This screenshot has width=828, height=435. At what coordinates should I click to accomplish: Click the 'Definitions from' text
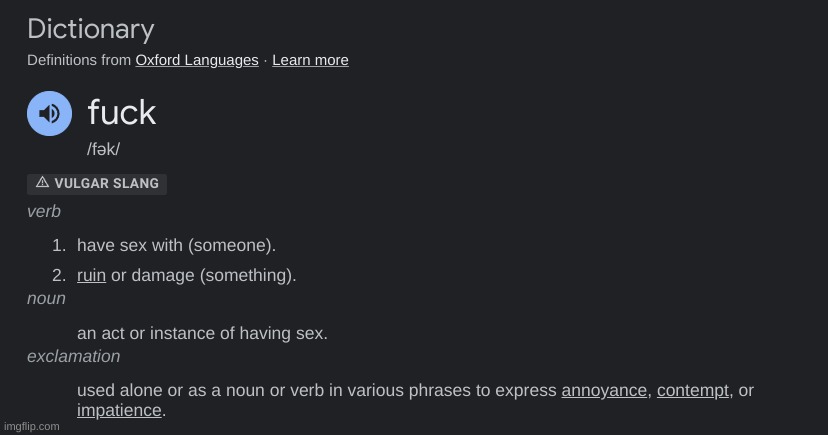coord(79,60)
